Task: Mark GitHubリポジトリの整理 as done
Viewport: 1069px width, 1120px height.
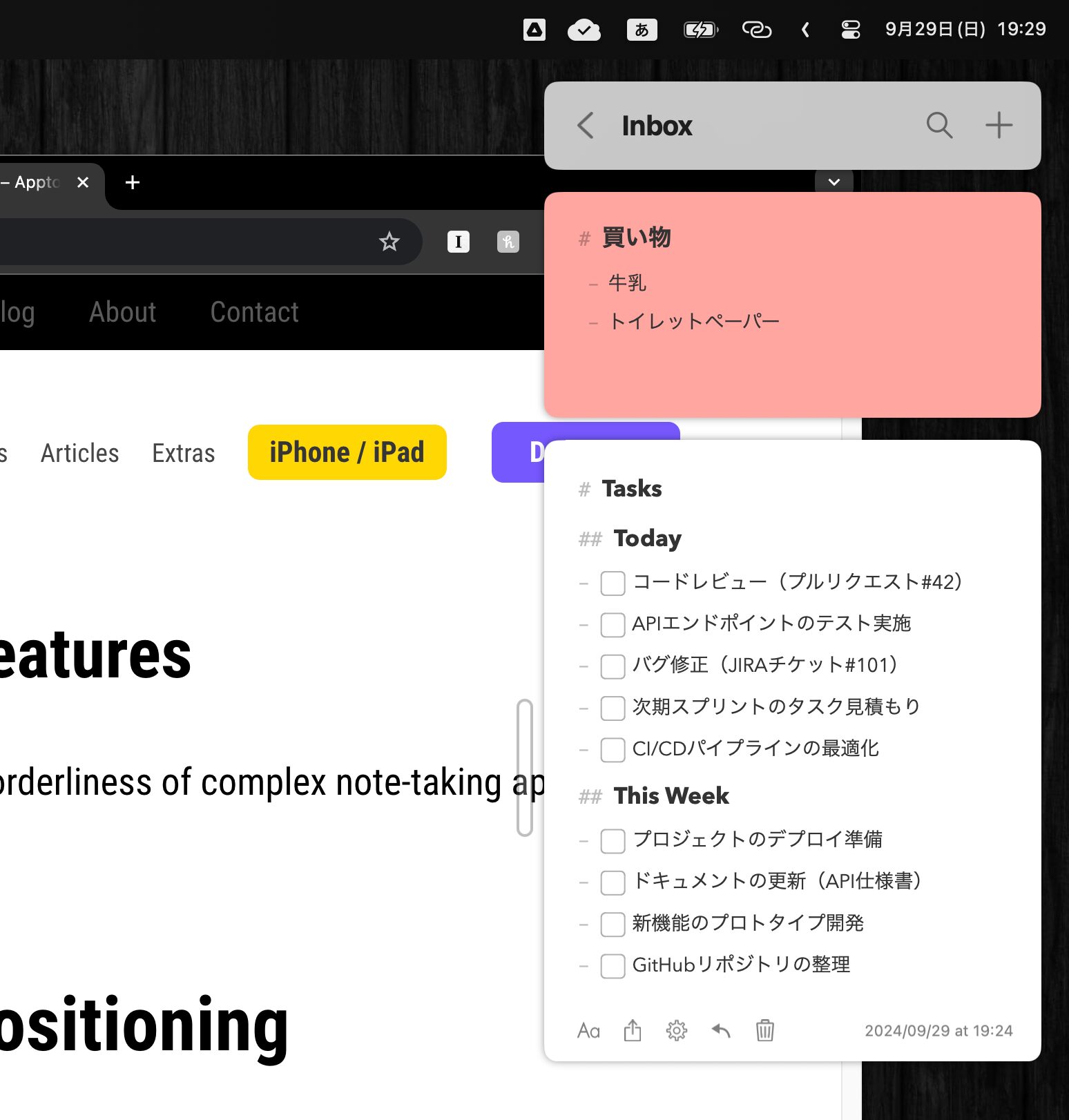Action: click(x=613, y=966)
